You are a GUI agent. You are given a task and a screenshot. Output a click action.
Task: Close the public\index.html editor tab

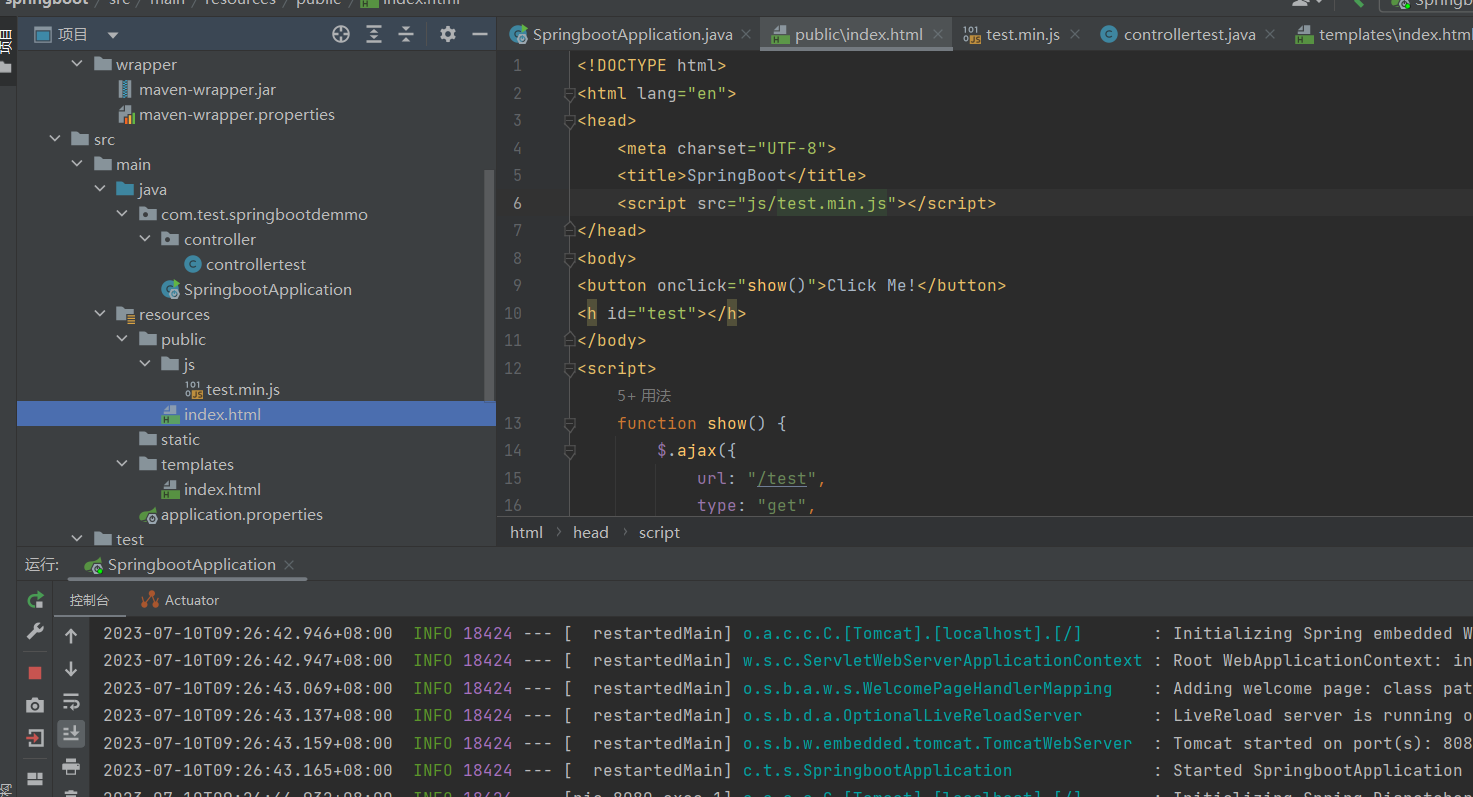click(938, 34)
